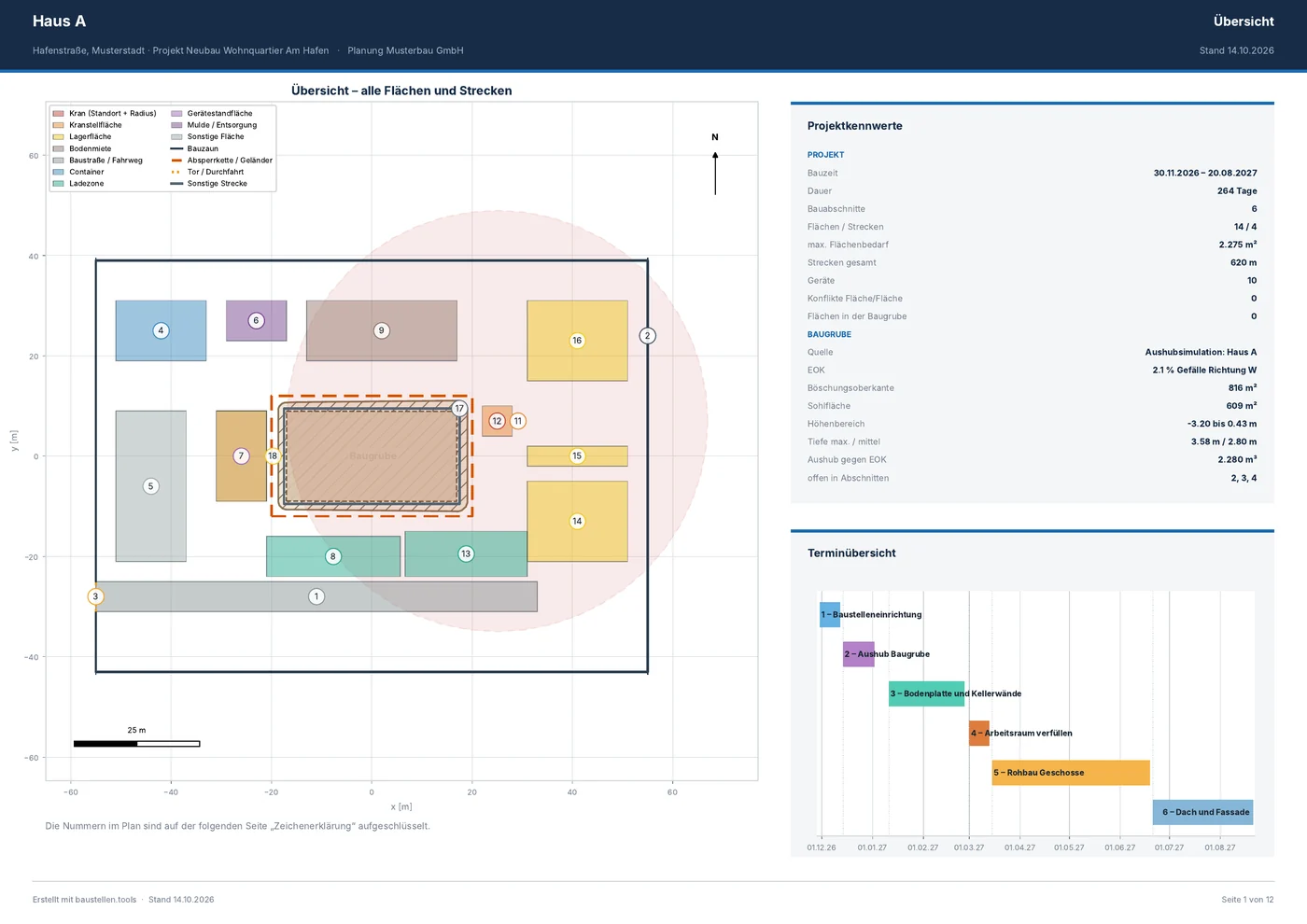The width and height of the screenshot is (1307, 924).
Task: Click marker 2 on the east fence line
Action: [647, 335]
